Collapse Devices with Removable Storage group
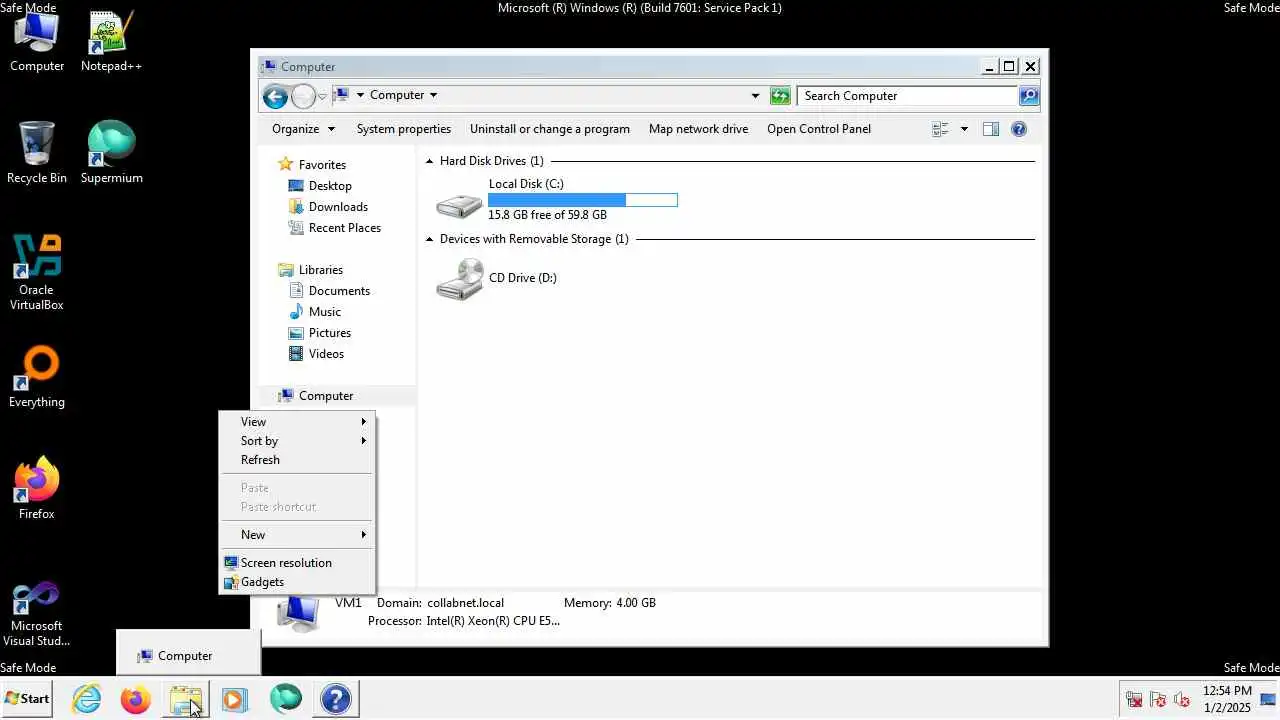 (430, 239)
